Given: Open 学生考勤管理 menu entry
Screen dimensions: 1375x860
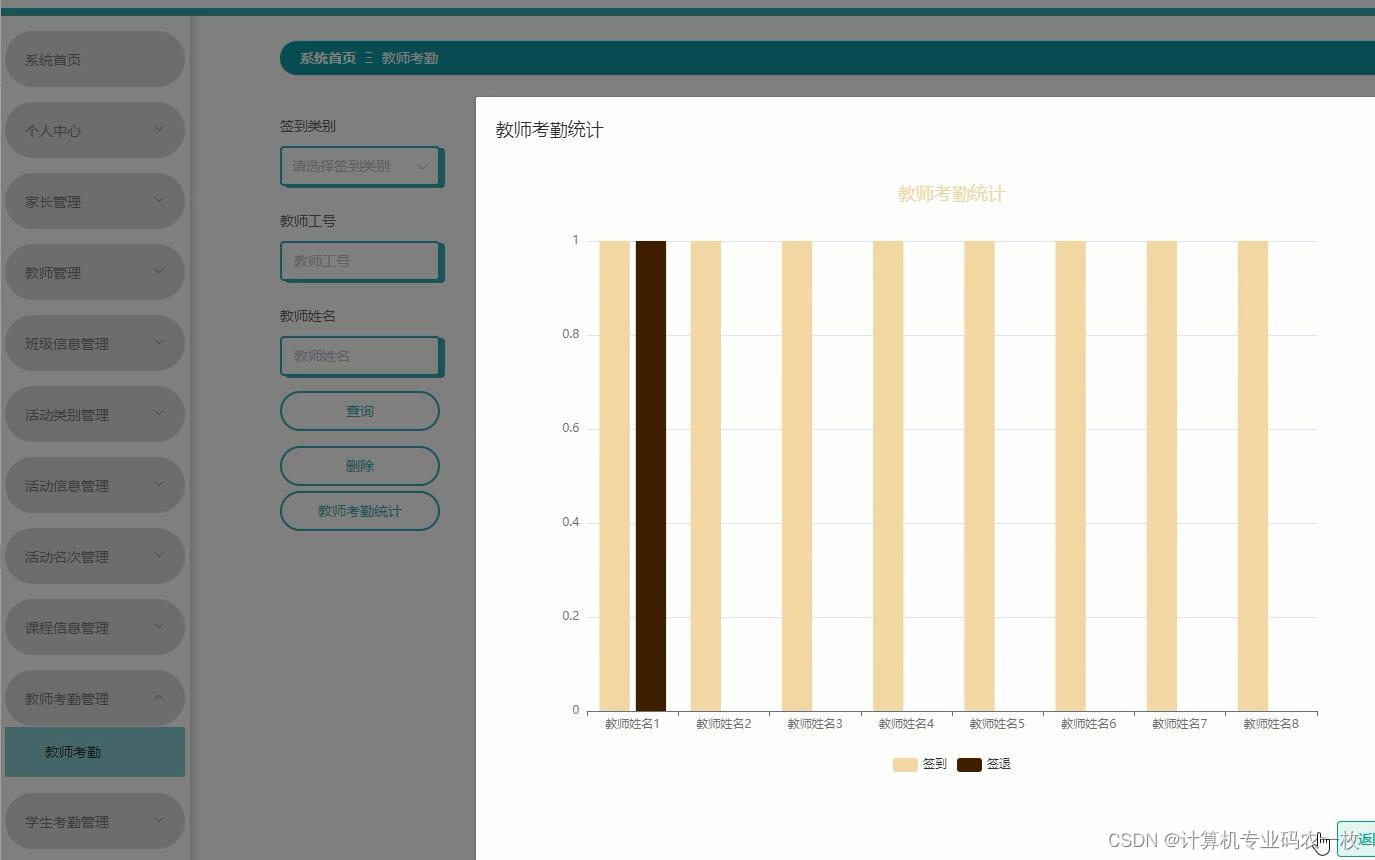Looking at the screenshot, I should pyautogui.click(x=95, y=821).
